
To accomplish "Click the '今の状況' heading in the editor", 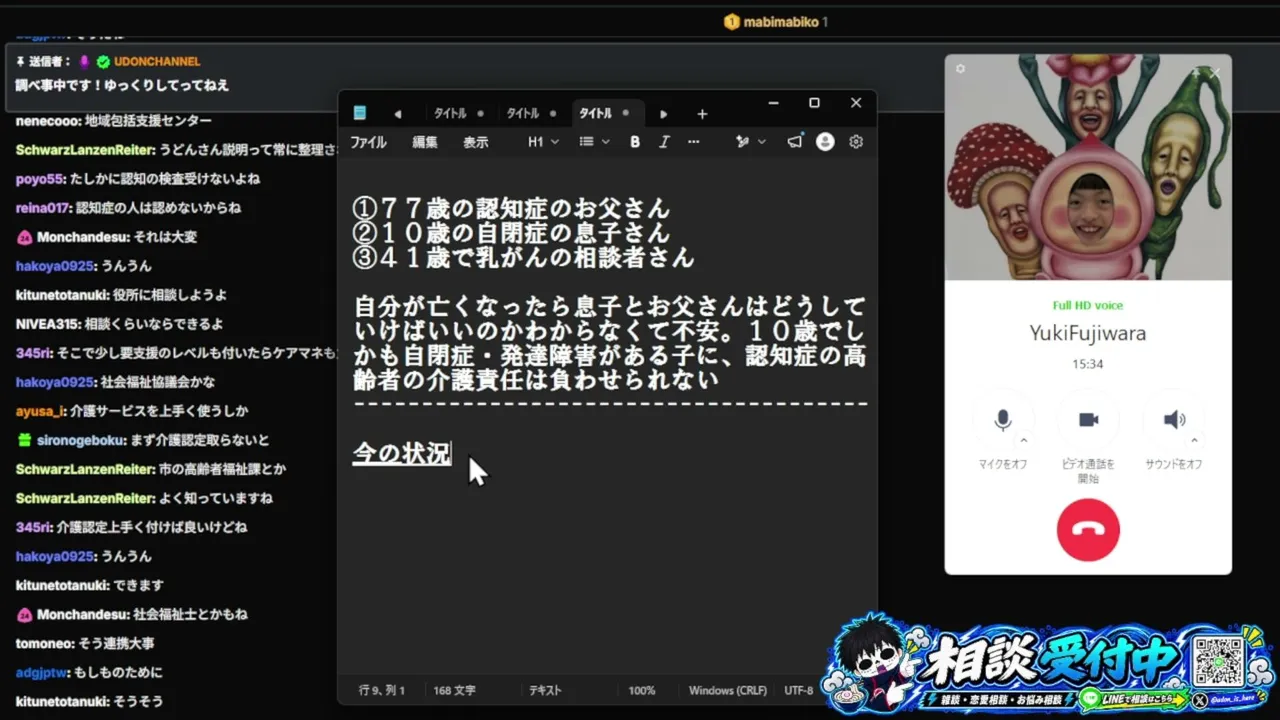I will click(402, 453).
